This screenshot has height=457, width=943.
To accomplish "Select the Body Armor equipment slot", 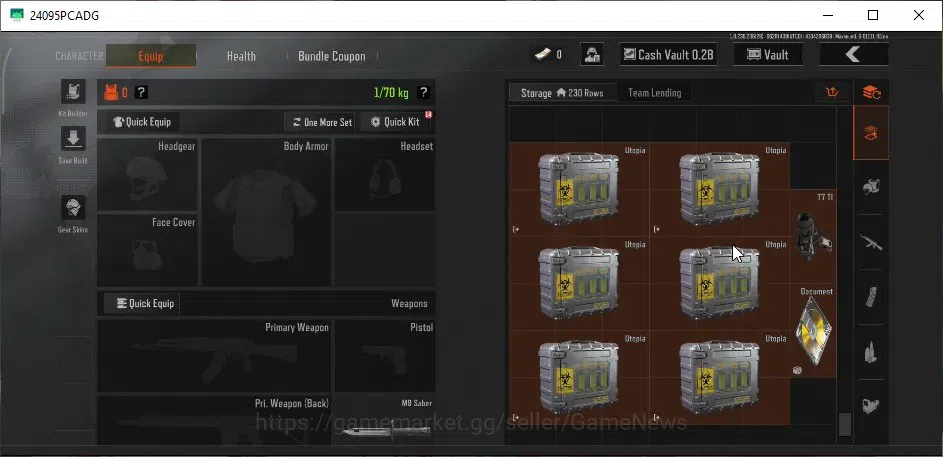I will [x=266, y=212].
